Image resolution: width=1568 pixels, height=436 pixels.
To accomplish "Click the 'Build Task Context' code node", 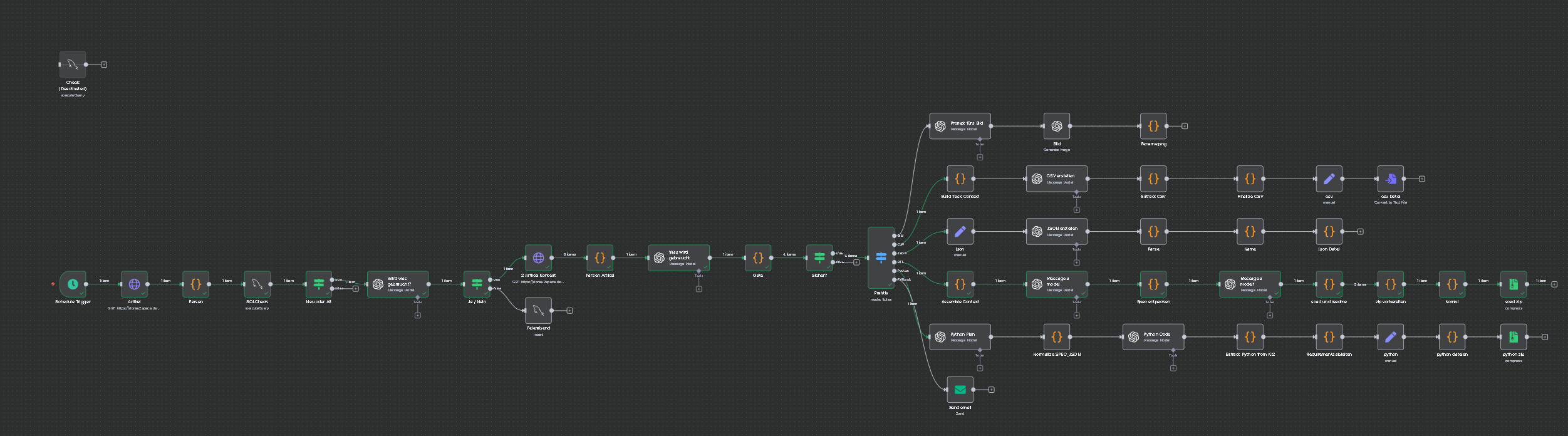I will (960, 179).
